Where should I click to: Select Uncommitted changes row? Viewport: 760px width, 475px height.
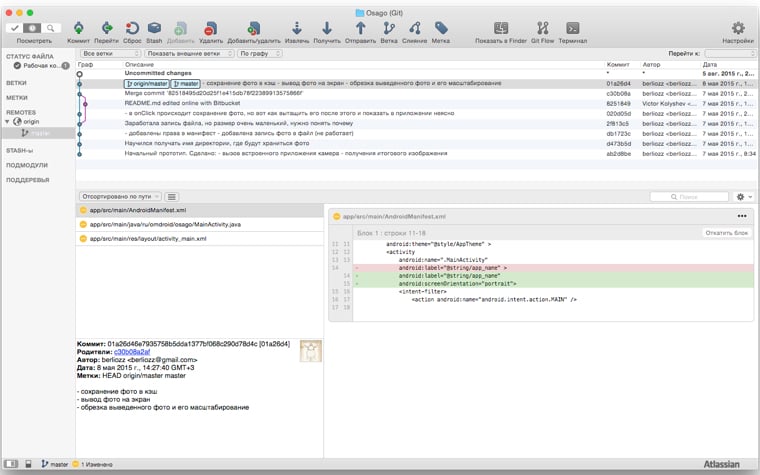point(416,73)
